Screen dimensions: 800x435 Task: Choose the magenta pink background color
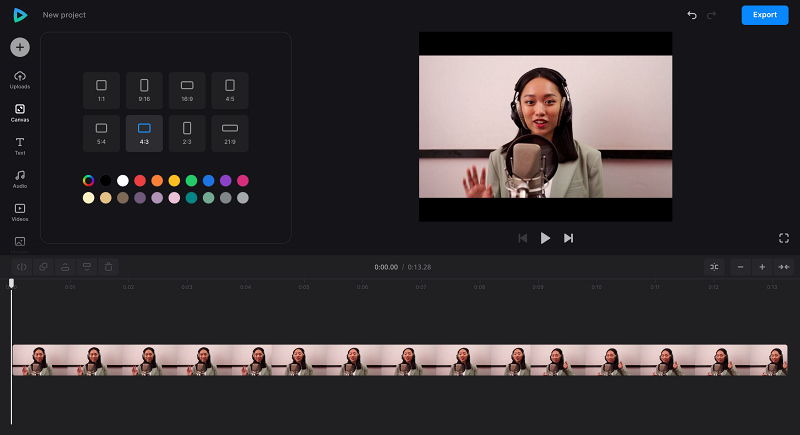point(243,181)
